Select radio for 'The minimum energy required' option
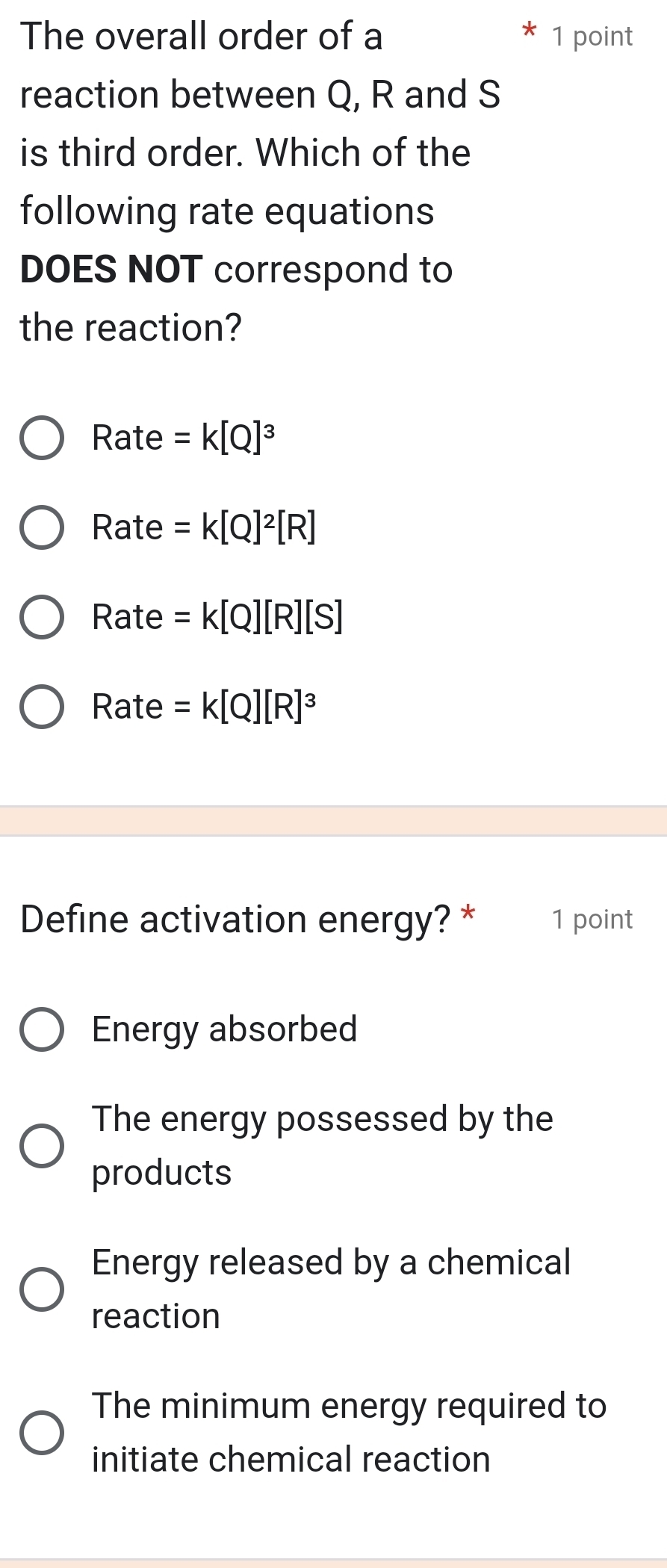The height and width of the screenshot is (1568, 667). (x=41, y=1432)
